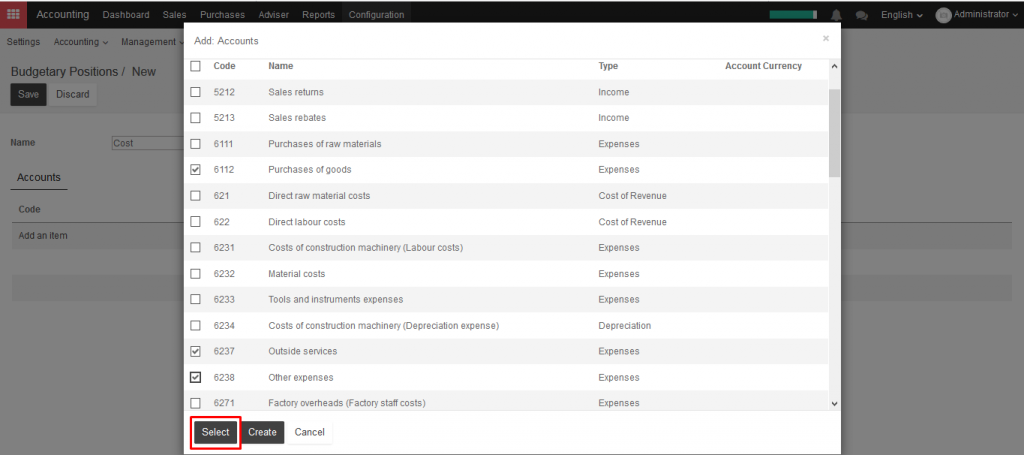1024x455 pixels.
Task: Click the Tools and instruments expenses name
Action: 336,299
